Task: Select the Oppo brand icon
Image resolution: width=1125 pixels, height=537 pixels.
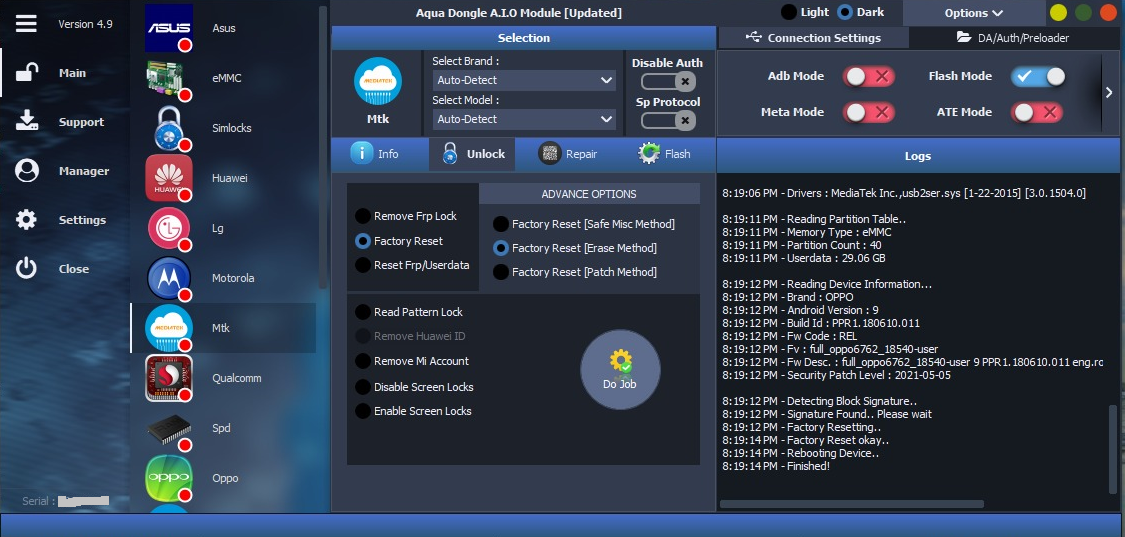Action: (x=169, y=478)
